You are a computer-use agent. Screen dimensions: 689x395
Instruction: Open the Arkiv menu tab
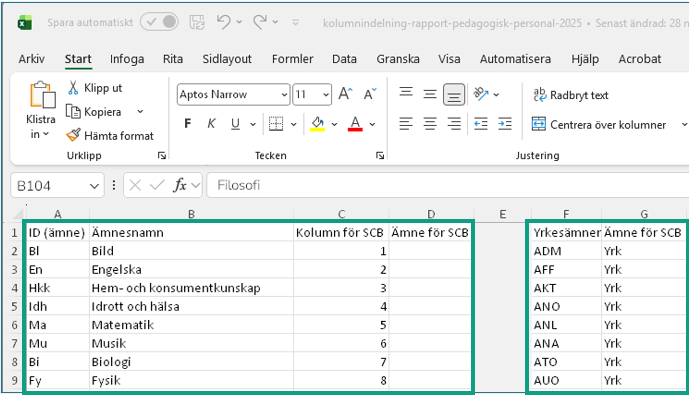point(32,59)
